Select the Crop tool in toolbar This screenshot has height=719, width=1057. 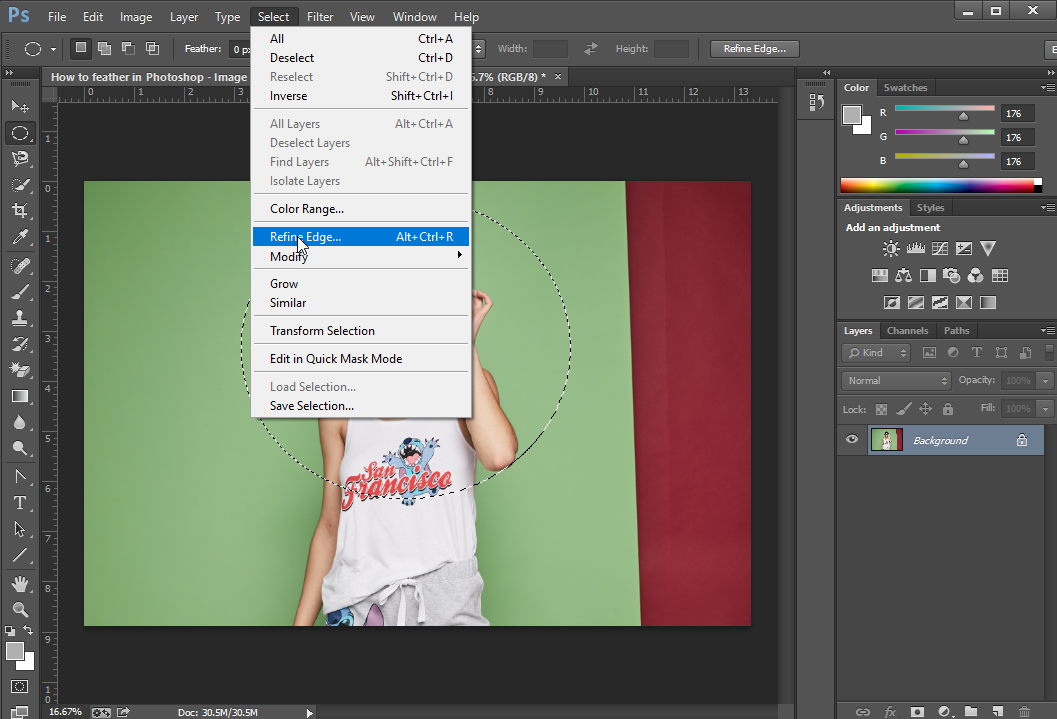click(x=19, y=211)
